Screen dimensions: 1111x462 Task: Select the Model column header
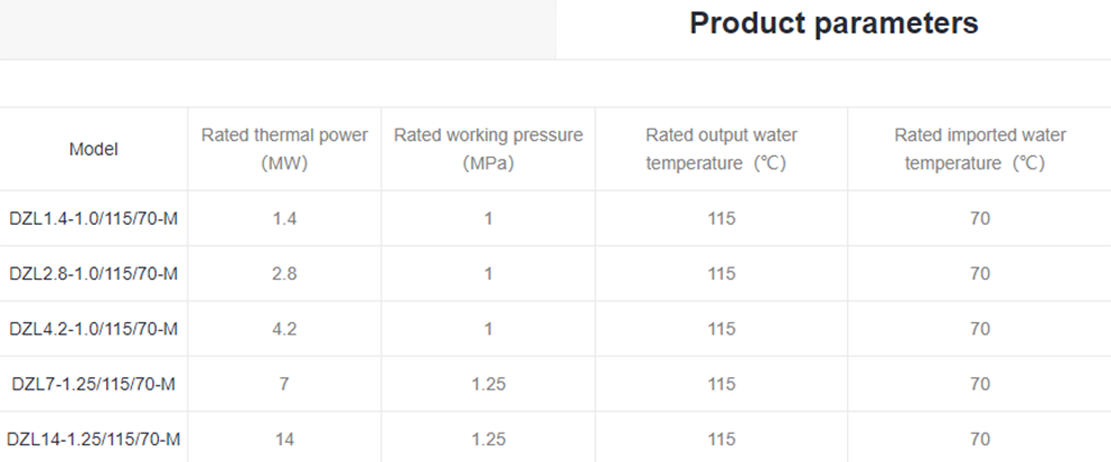[x=94, y=149]
